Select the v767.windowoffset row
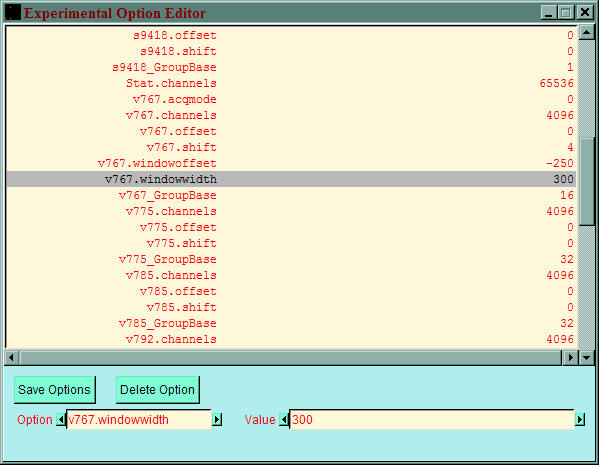This screenshot has width=599, height=465. tap(291, 163)
